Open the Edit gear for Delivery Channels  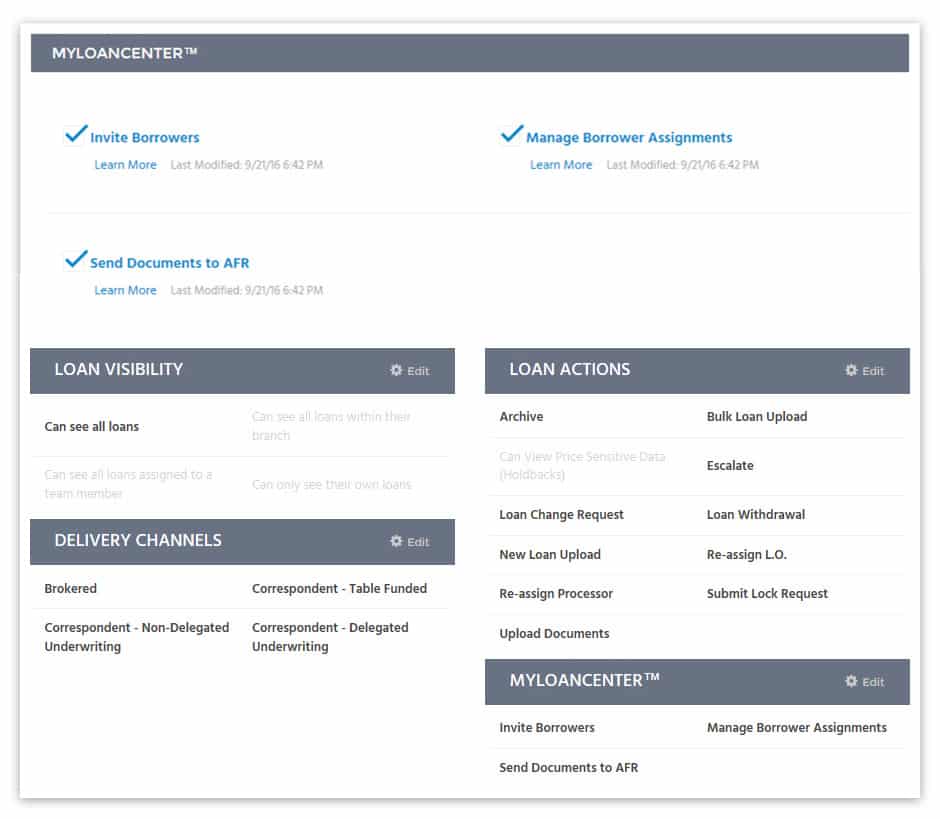(x=409, y=541)
